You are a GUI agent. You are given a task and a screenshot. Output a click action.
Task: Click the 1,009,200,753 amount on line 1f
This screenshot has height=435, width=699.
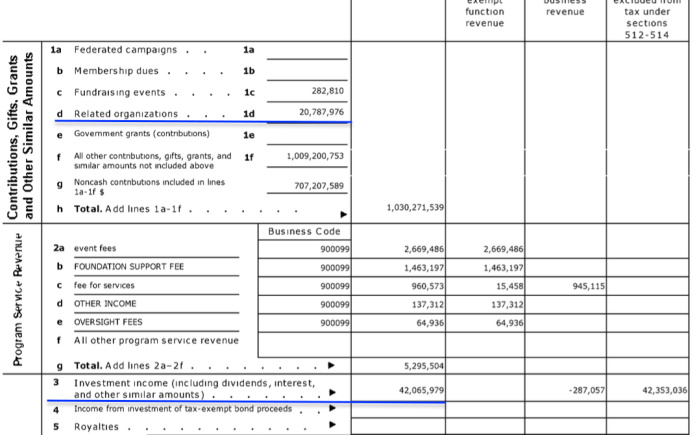pyautogui.click(x=315, y=156)
